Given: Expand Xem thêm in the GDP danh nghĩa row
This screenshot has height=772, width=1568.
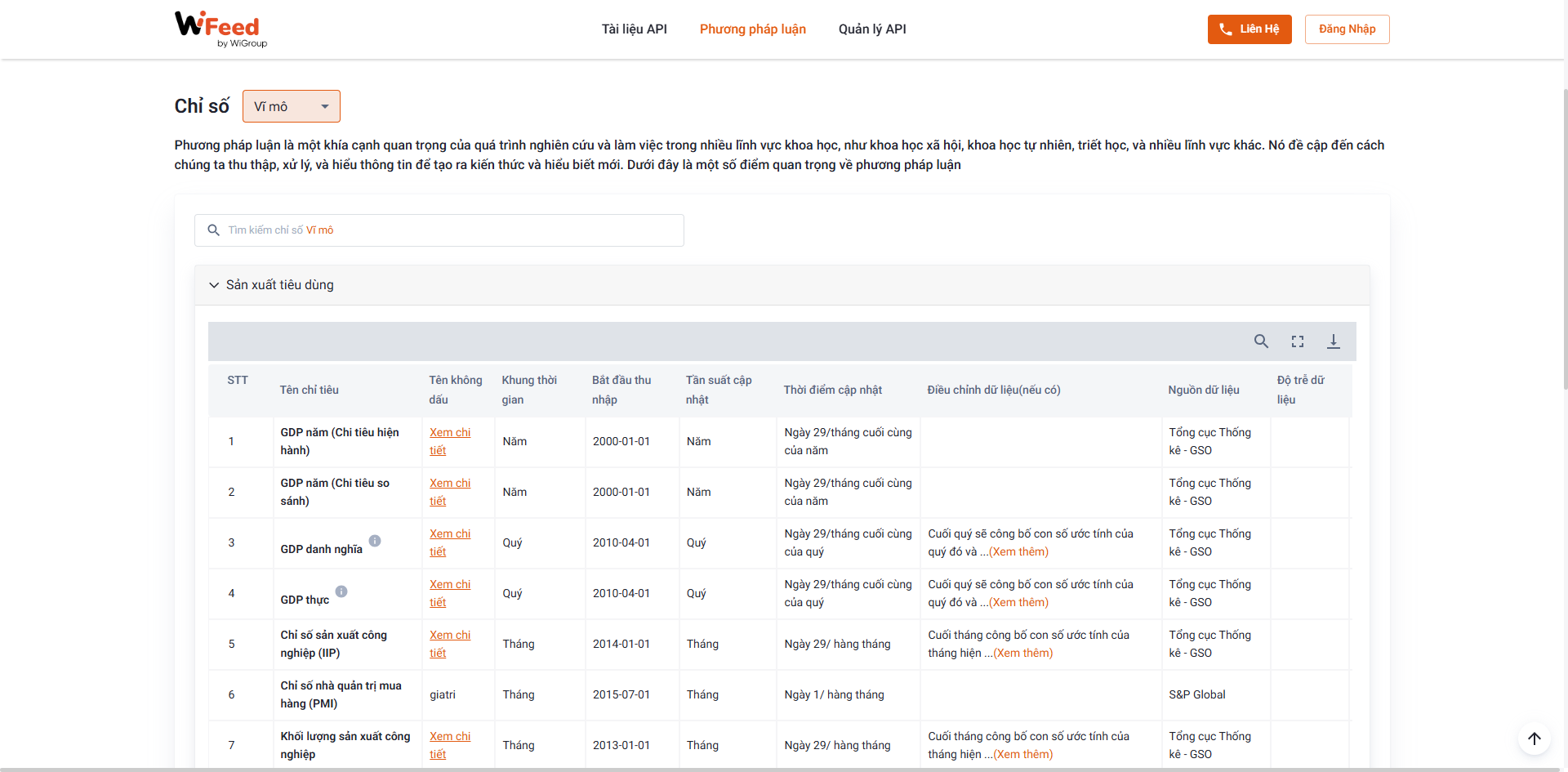Looking at the screenshot, I should [x=1018, y=551].
